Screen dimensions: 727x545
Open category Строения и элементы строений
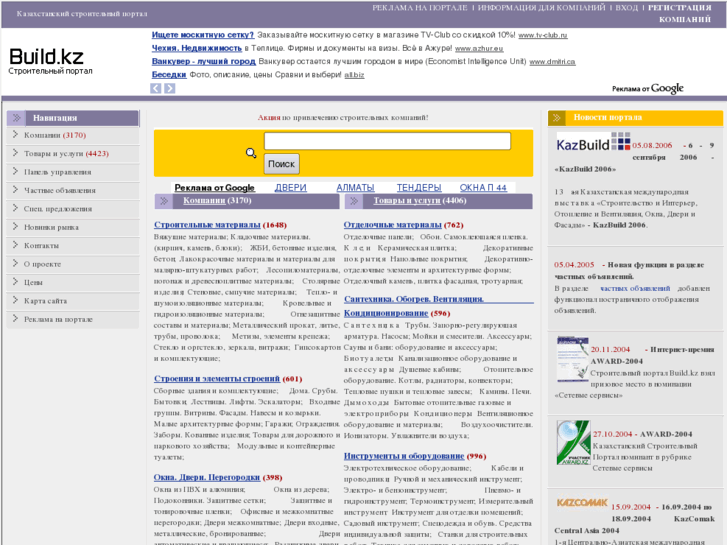(x=217, y=379)
